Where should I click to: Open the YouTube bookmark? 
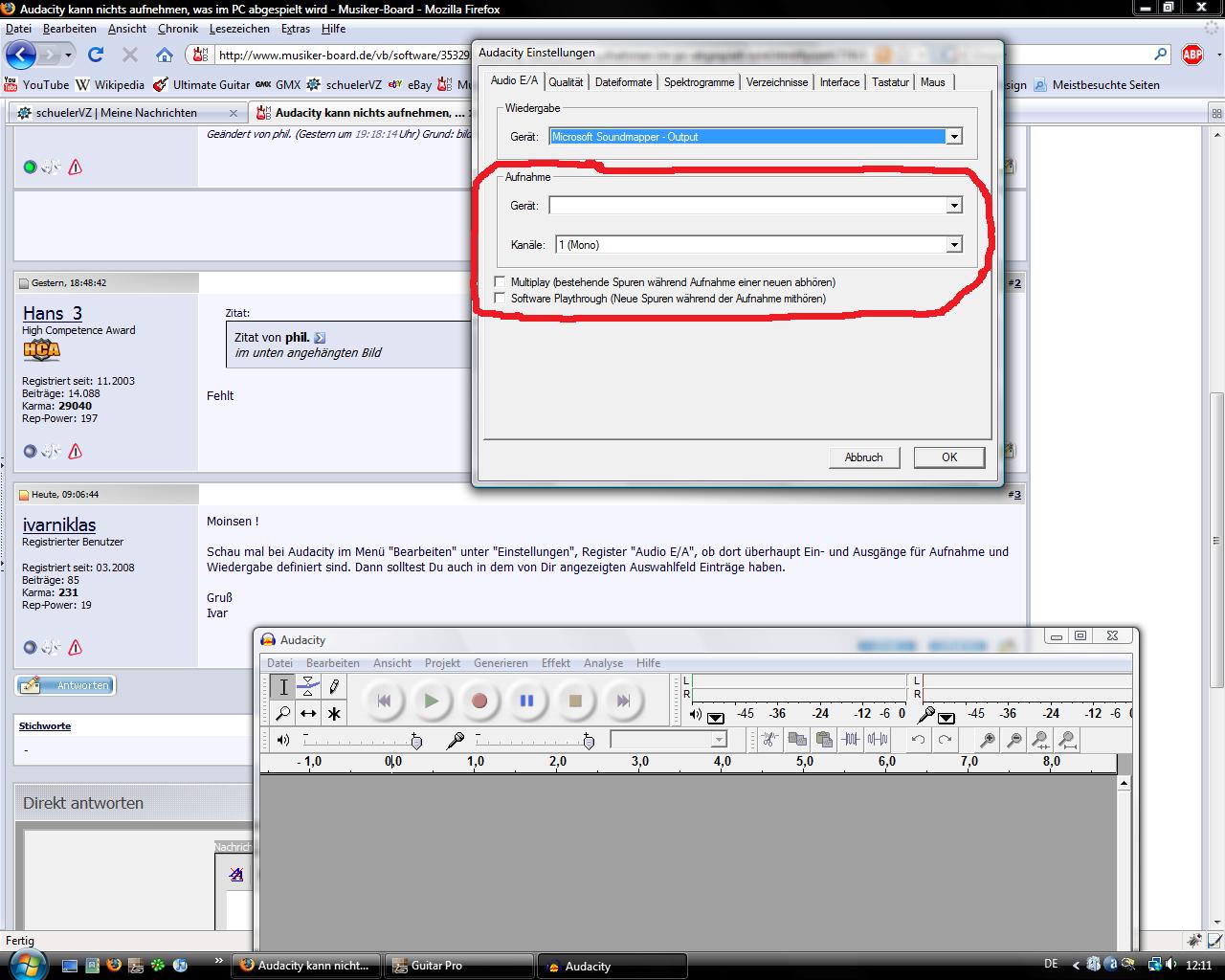[x=37, y=84]
